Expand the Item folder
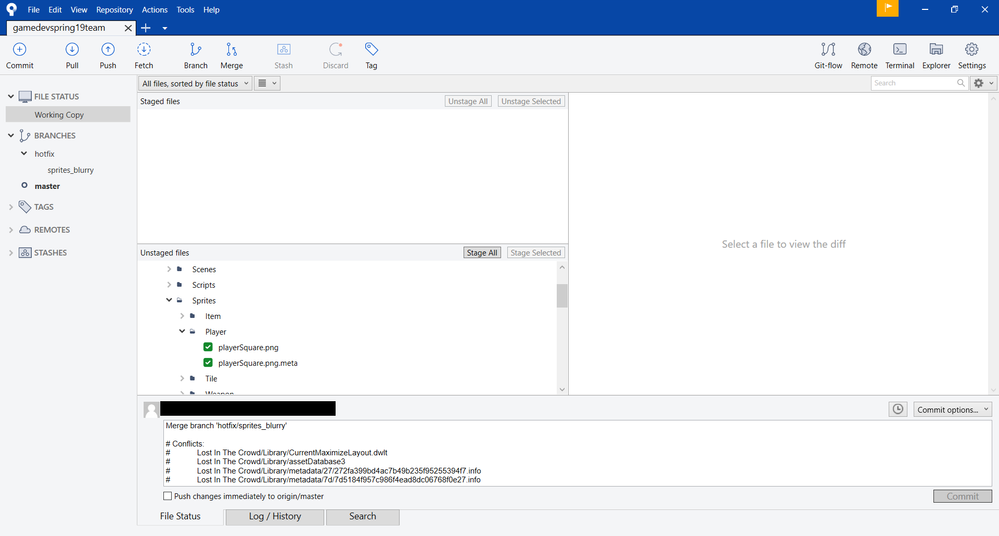 182,315
